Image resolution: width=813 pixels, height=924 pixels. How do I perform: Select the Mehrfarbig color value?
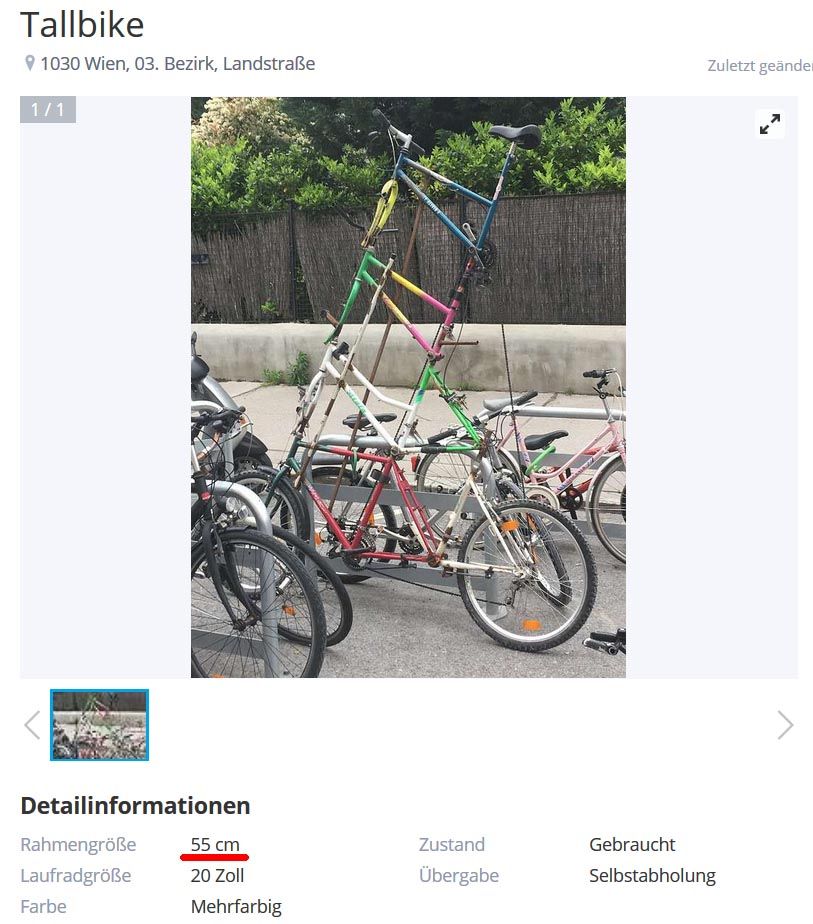236,906
